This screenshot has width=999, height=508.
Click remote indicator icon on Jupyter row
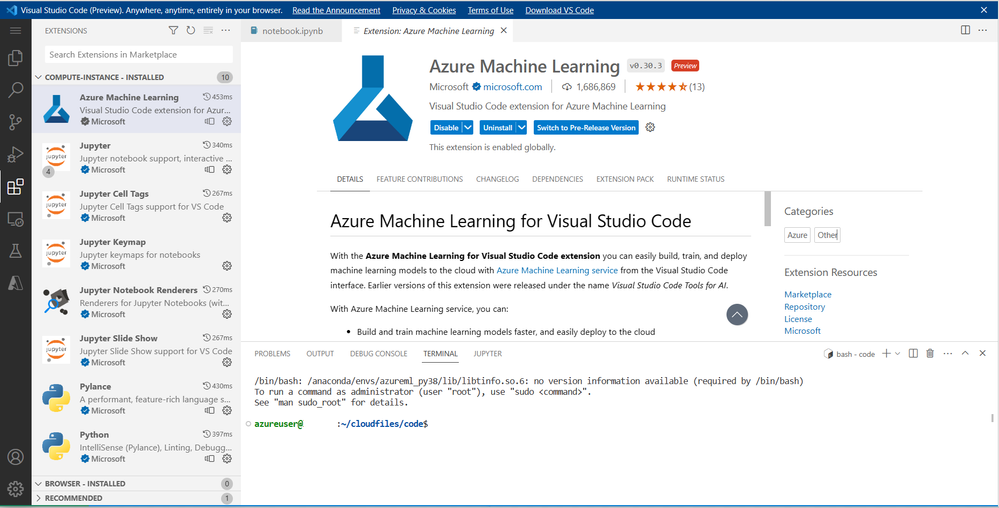(x=210, y=170)
